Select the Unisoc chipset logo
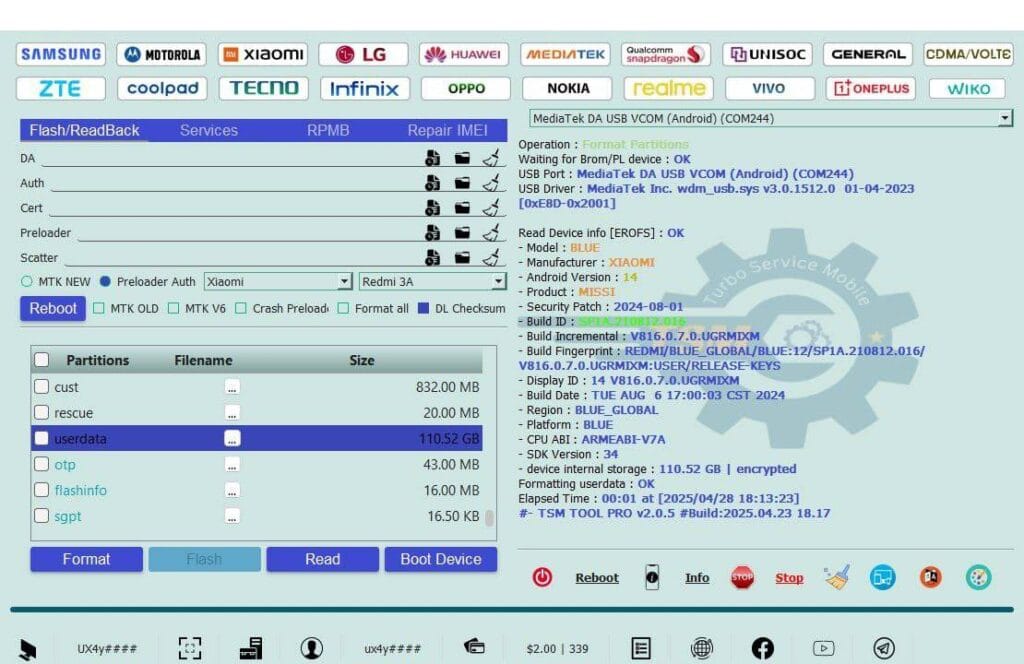Screen dimensions: 1024x664 (x=767, y=54)
